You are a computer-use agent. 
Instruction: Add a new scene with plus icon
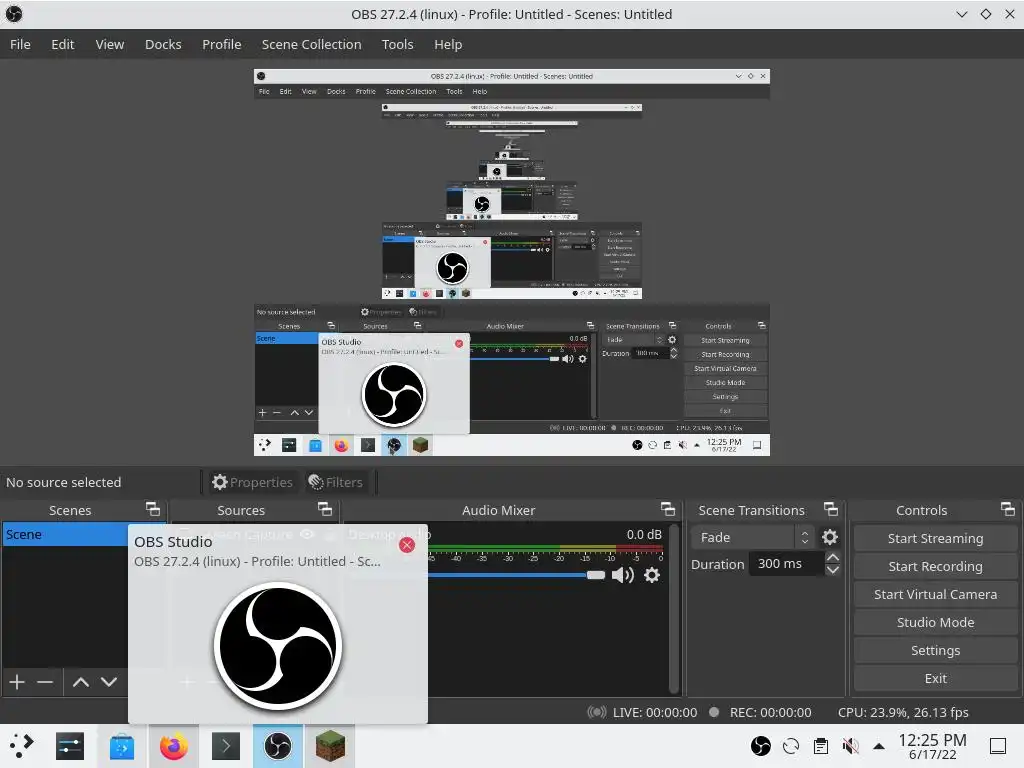pos(17,682)
